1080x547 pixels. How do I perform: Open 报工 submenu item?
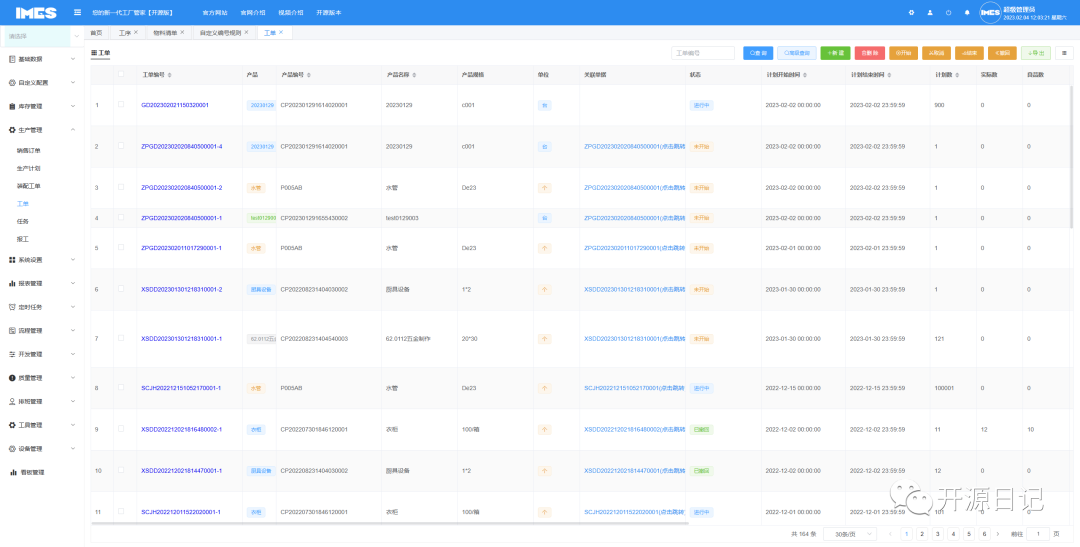tap(23, 239)
